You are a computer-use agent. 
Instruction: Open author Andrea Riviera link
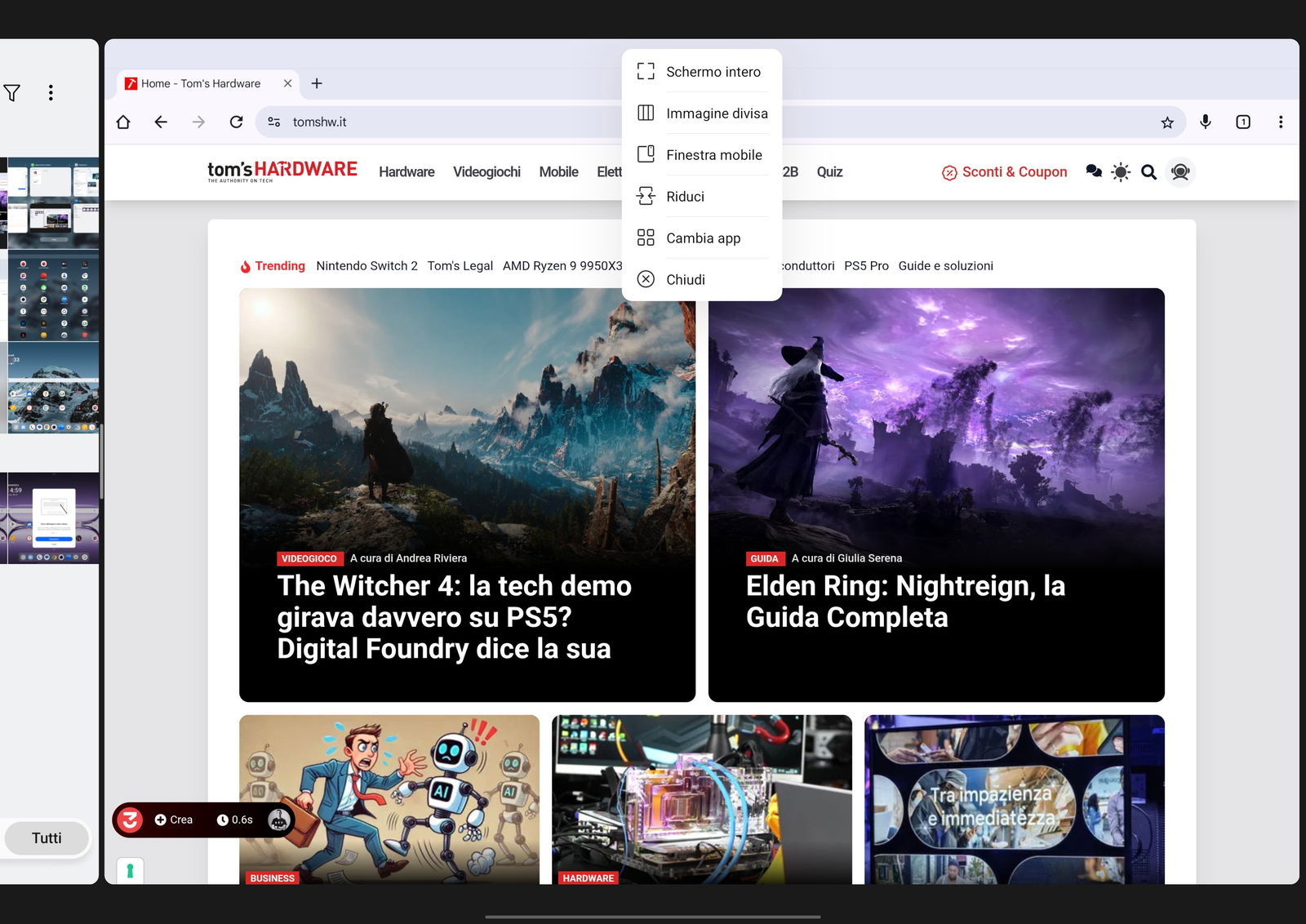[x=431, y=558]
